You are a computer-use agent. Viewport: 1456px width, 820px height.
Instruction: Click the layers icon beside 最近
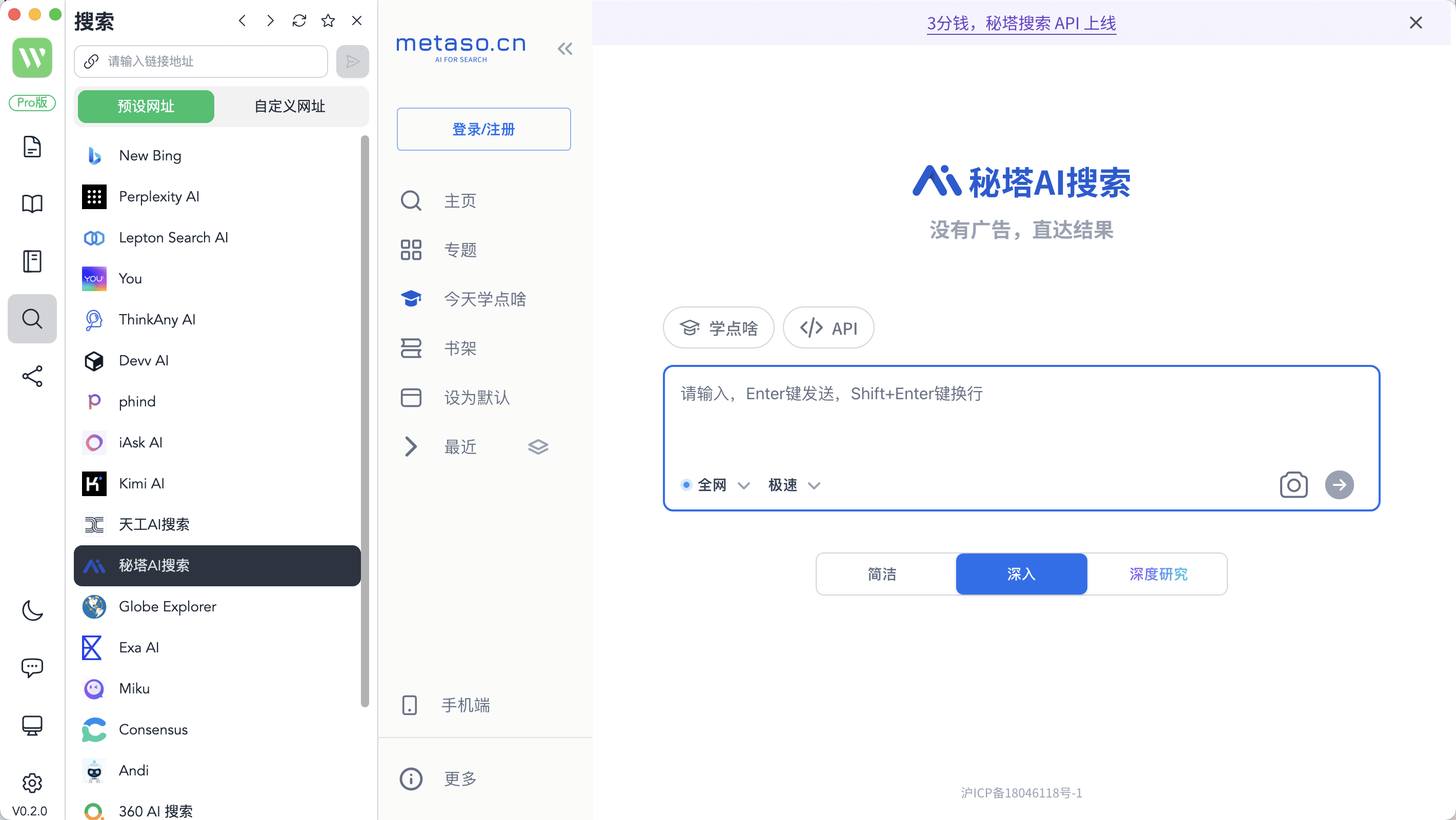coord(538,446)
